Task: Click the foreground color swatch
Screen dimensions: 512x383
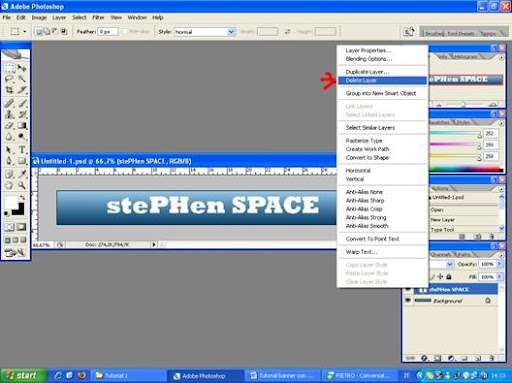Action: pyautogui.click(x=11, y=202)
